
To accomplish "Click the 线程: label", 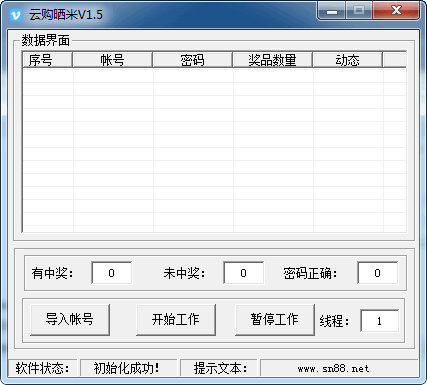I will coord(334,321).
